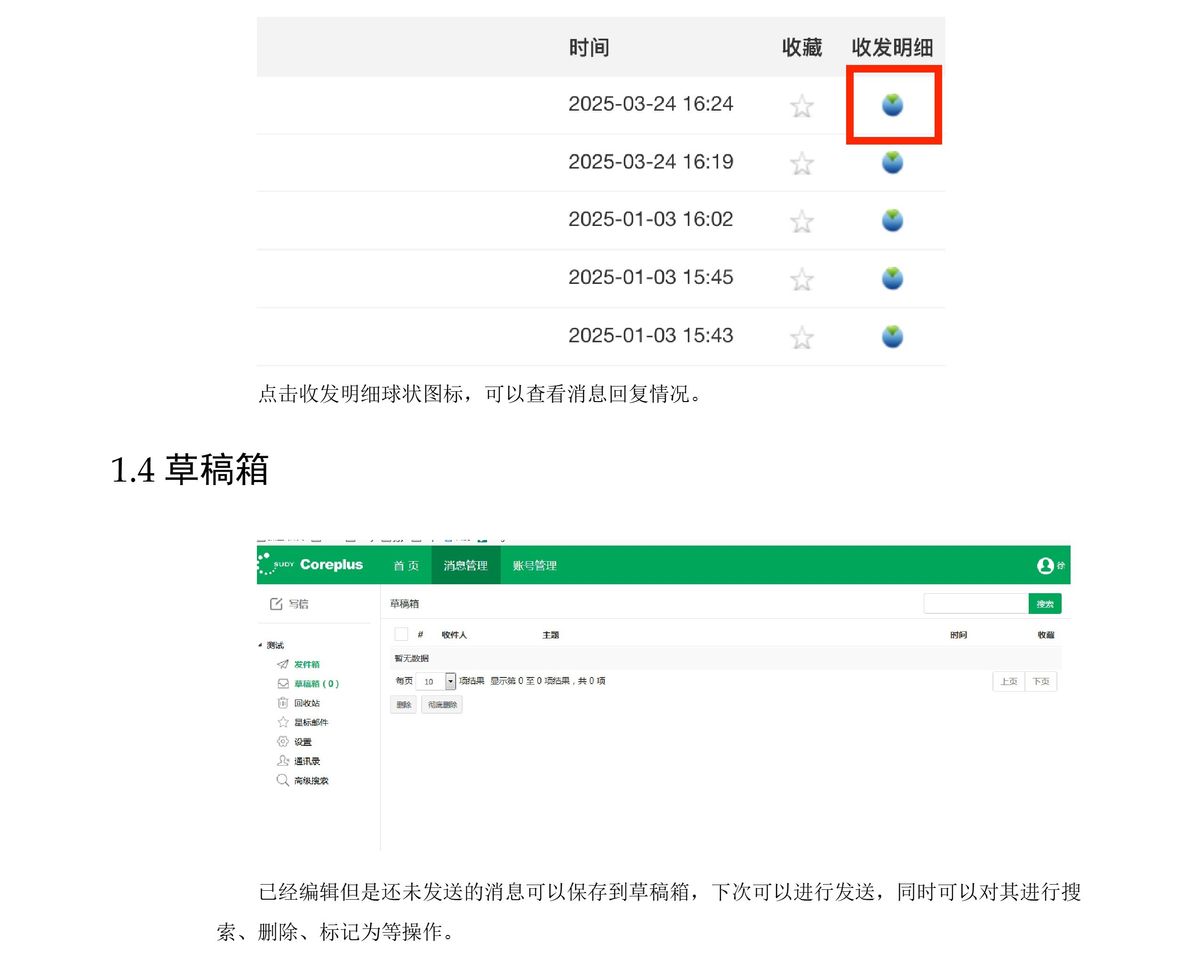The width and height of the screenshot is (1200, 959).
Task: Open send/receive details for 2025-03-24 16:19
Action: (892, 162)
